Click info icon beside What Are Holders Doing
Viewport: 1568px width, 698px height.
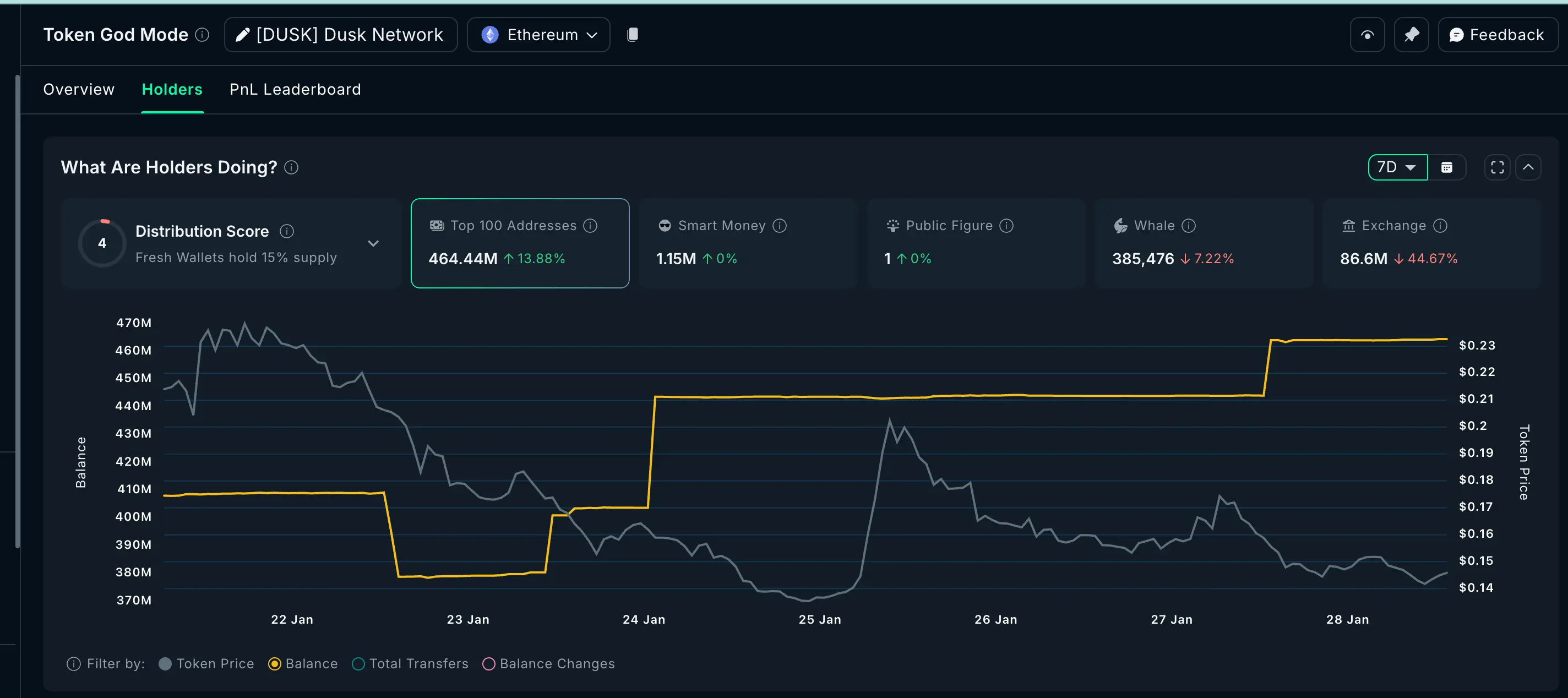(x=292, y=167)
